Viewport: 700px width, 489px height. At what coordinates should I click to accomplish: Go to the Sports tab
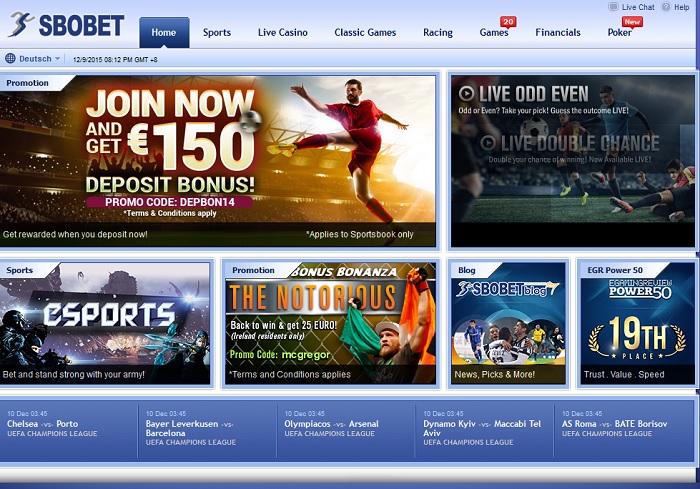click(217, 33)
